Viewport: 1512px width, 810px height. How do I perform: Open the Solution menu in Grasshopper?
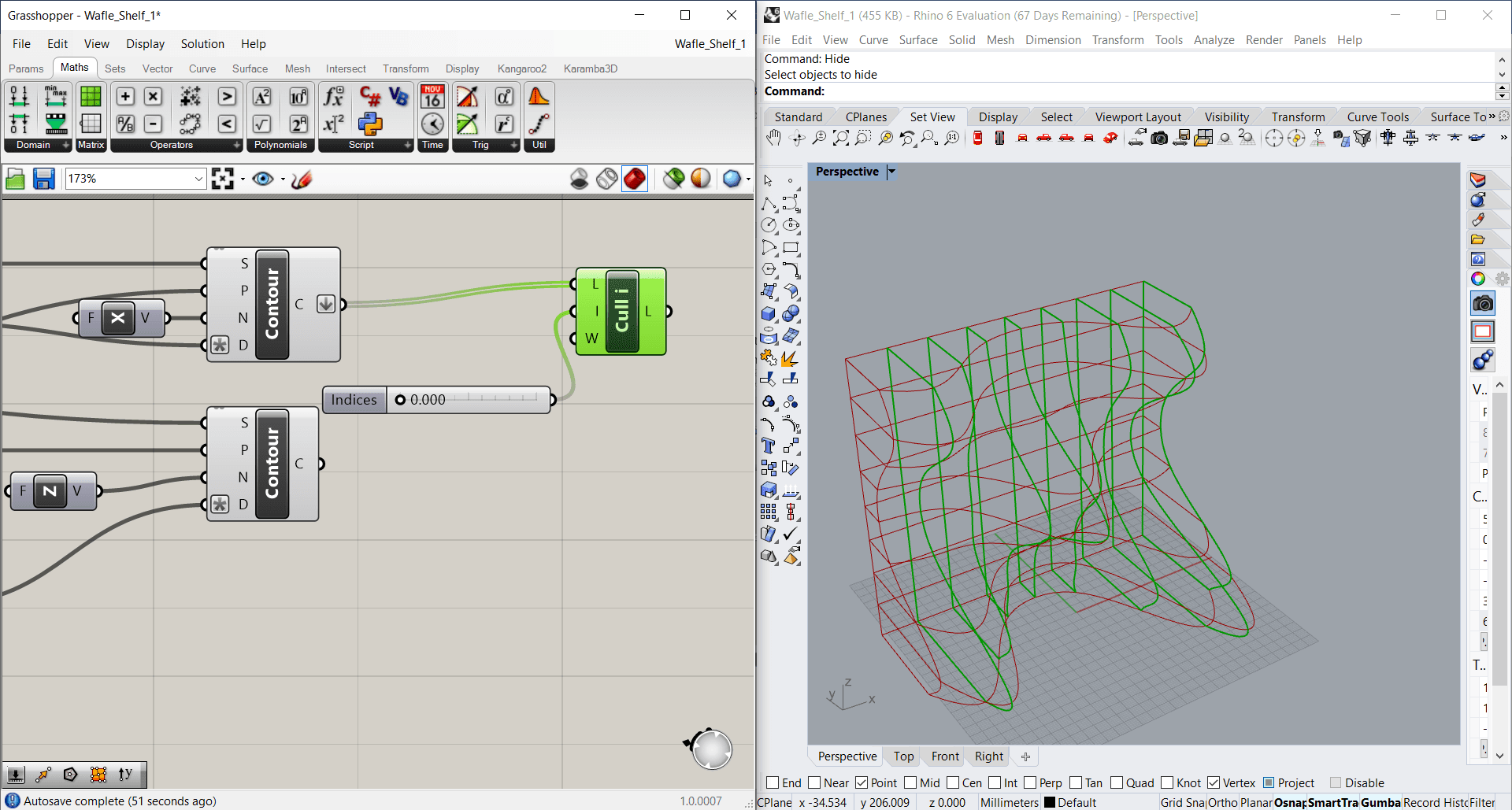coord(202,44)
